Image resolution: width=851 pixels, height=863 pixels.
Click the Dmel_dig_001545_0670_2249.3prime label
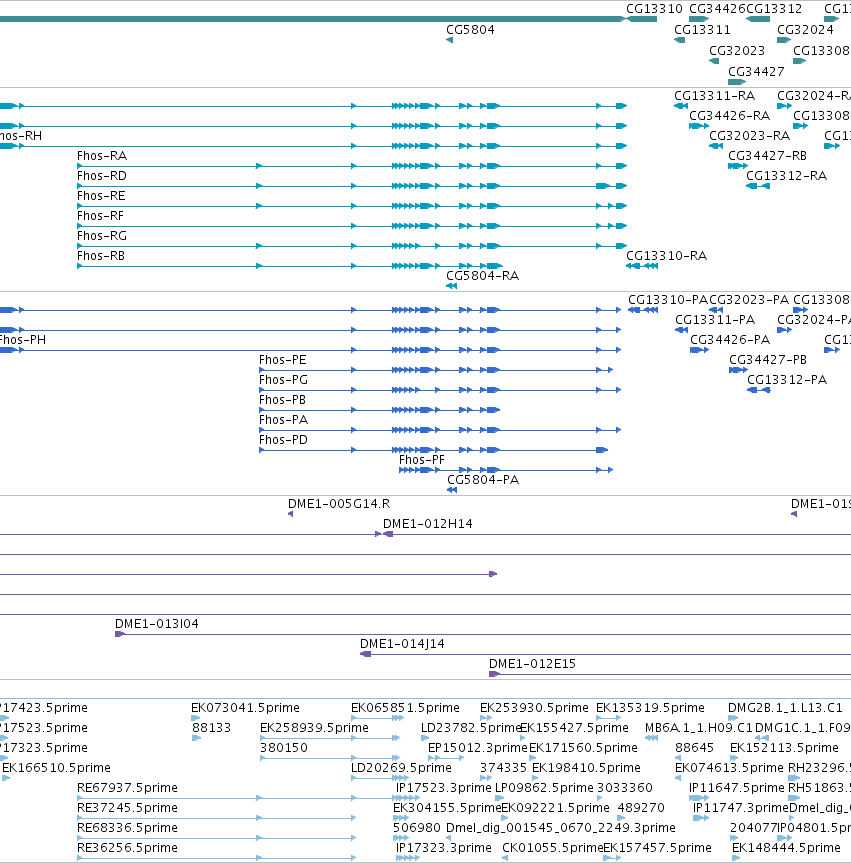[560, 828]
